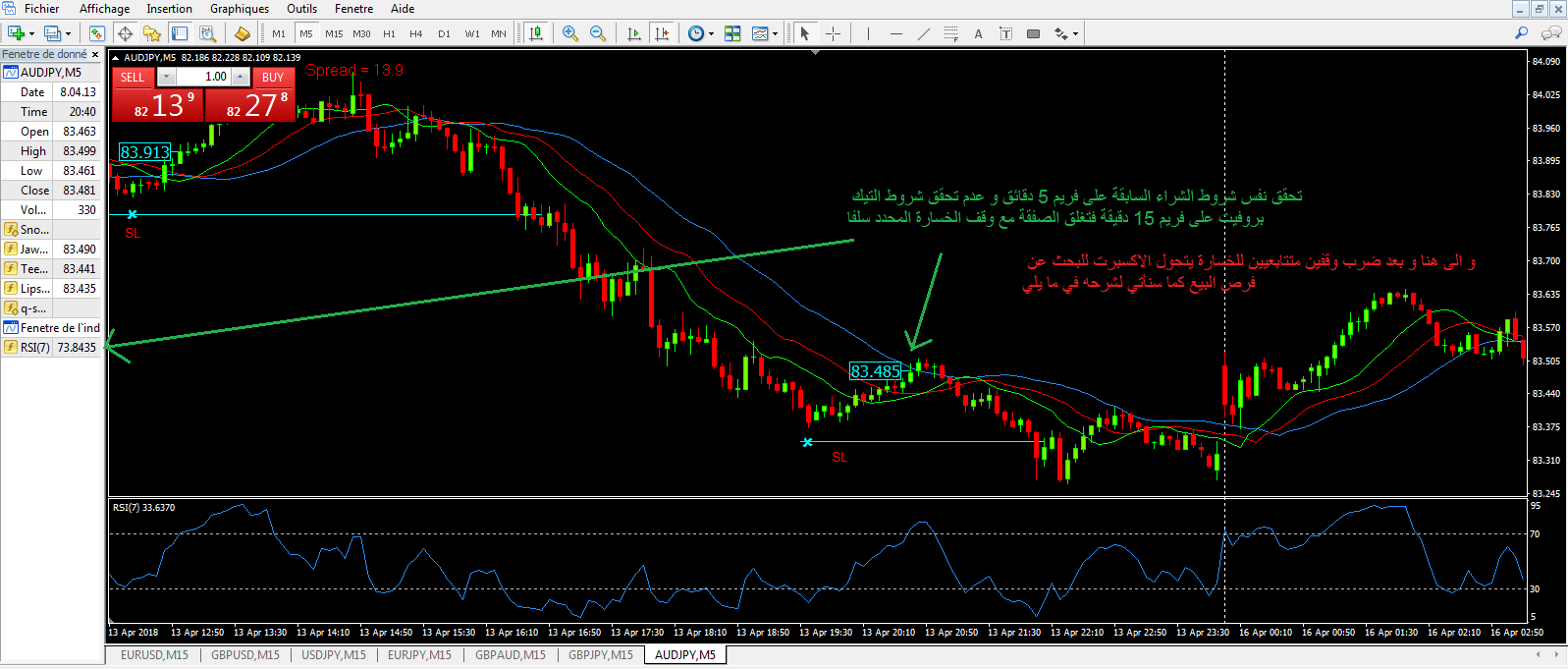This screenshot has width=1568, height=669.
Task: Expand the Templates dropdown arrow
Action: 775,33
